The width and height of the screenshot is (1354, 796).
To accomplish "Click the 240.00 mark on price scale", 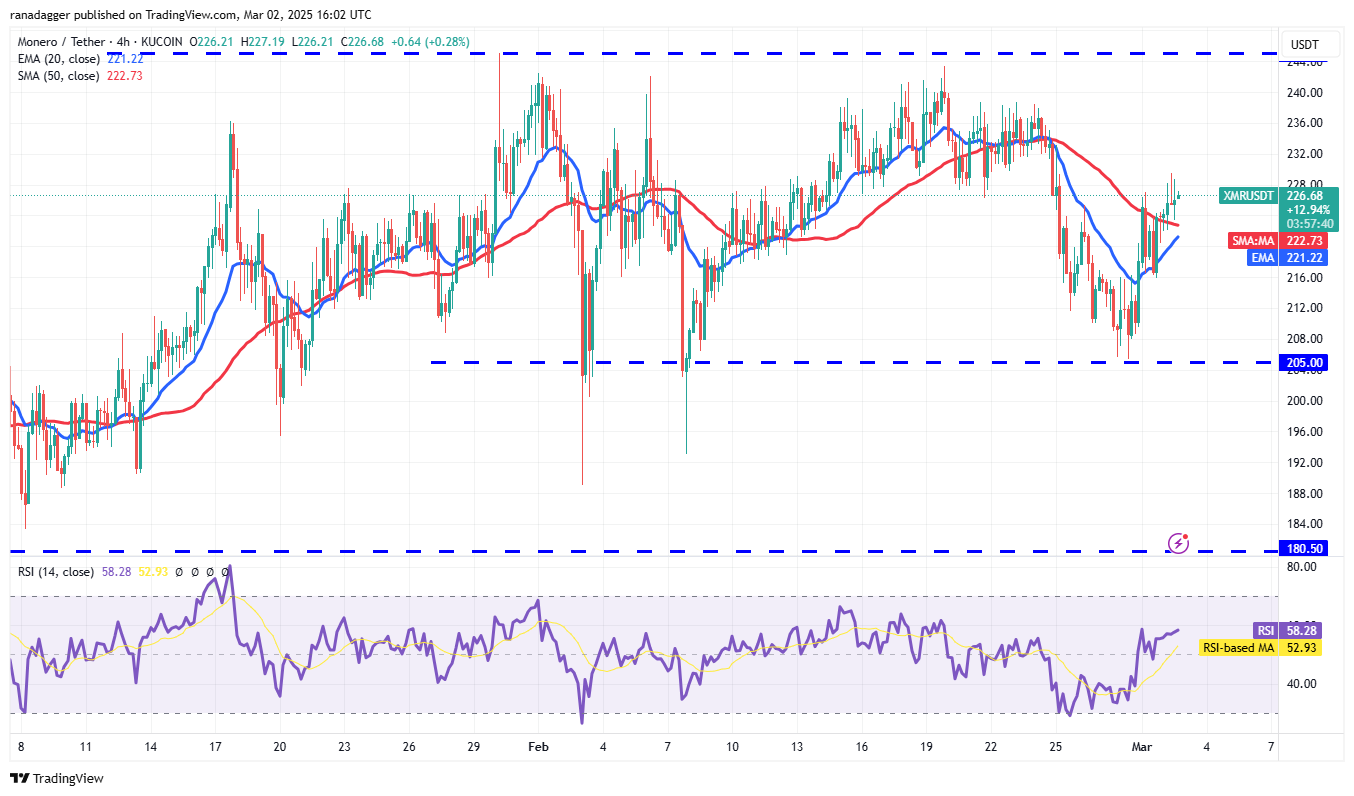I will tap(1304, 93).
